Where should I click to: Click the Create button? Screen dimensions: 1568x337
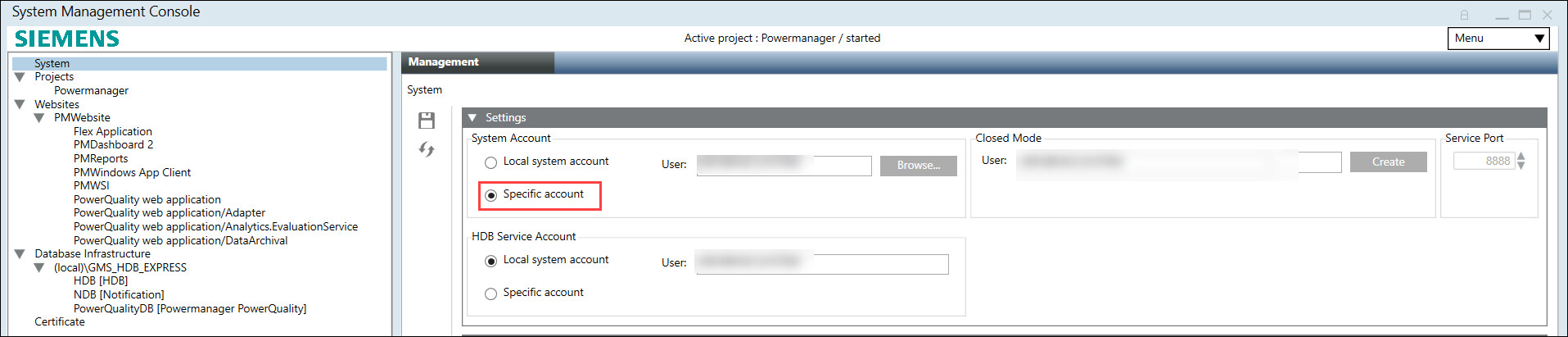(x=1388, y=162)
